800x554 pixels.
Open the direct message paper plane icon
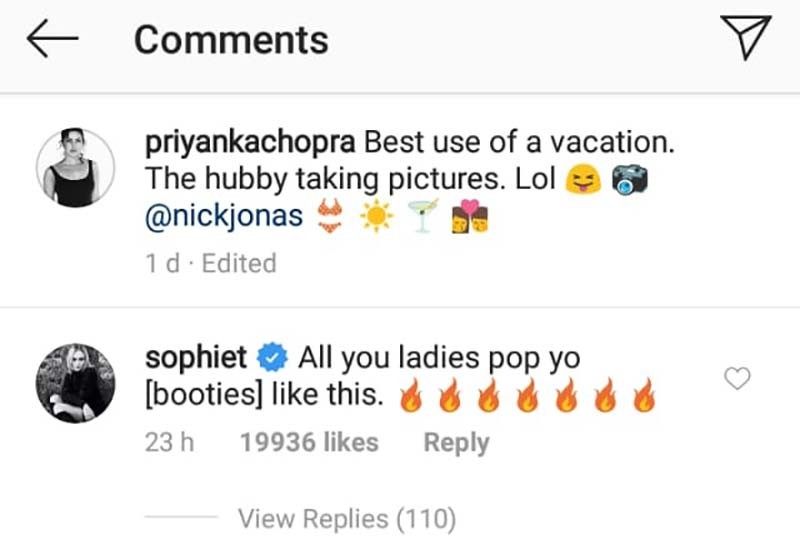click(x=745, y=37)
